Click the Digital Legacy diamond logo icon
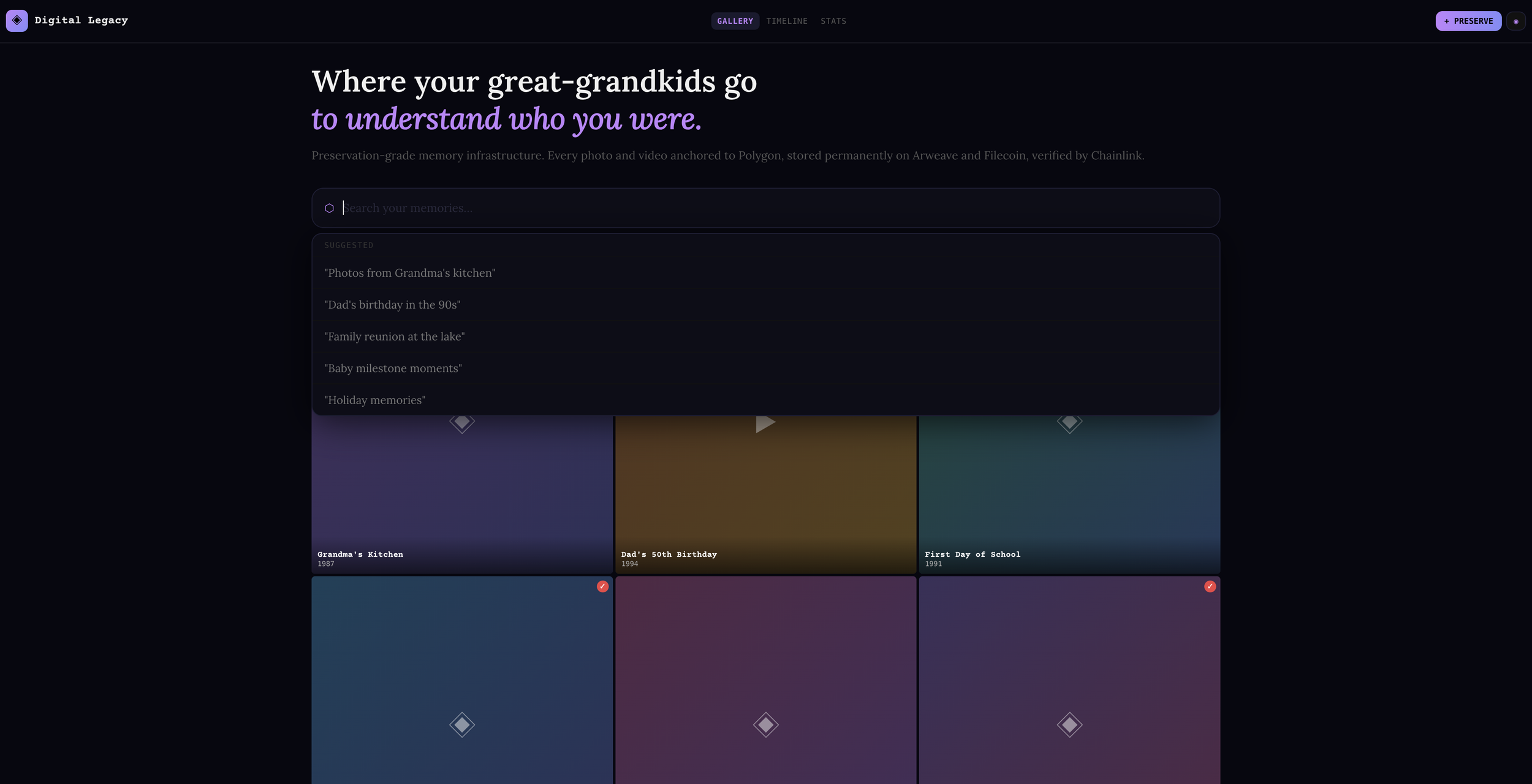Image resolution: width=1532 pixels, height=784 pixels. point(17,20)
